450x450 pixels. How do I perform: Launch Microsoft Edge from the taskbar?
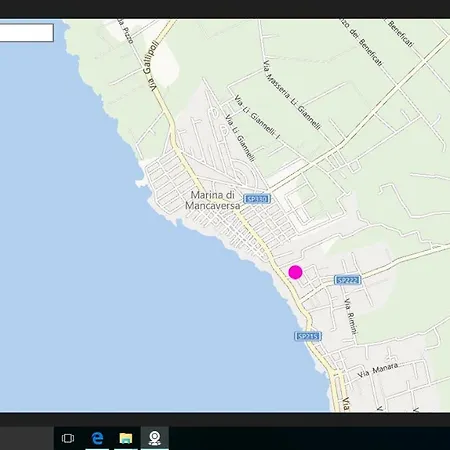pos(97,438)
